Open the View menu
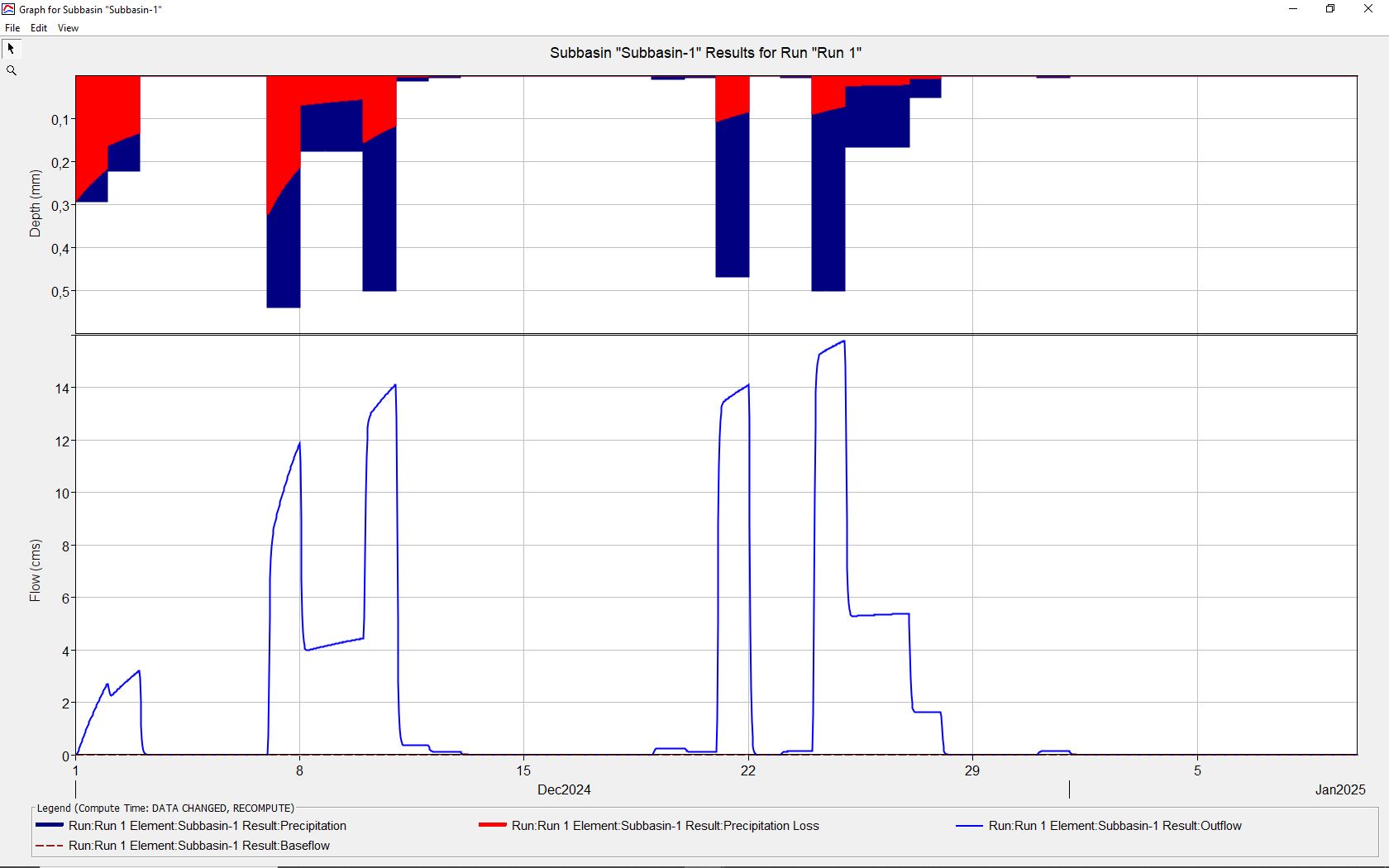The image size is (1389, 868). [68, 28]
